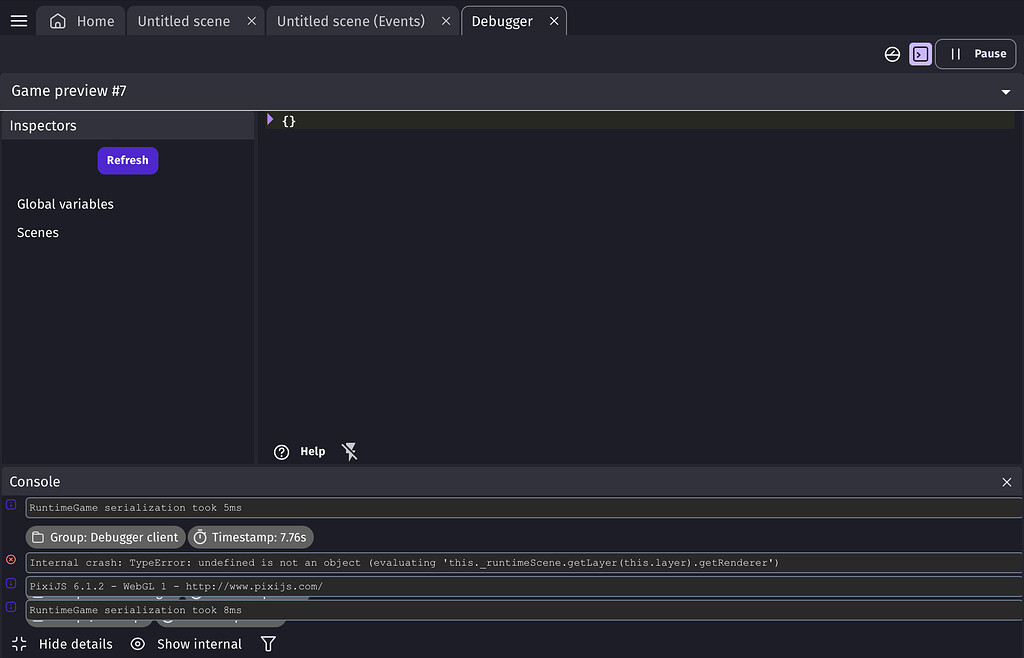
Task: Click the filter icon next to Help
Action: tap(349, 451)
